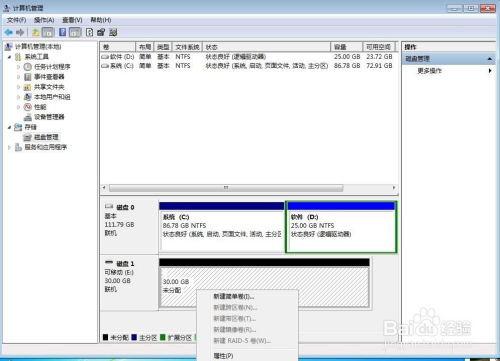Open the 操作(A) menu
This screenshot has width=500, height=361.
pos(44,20)
